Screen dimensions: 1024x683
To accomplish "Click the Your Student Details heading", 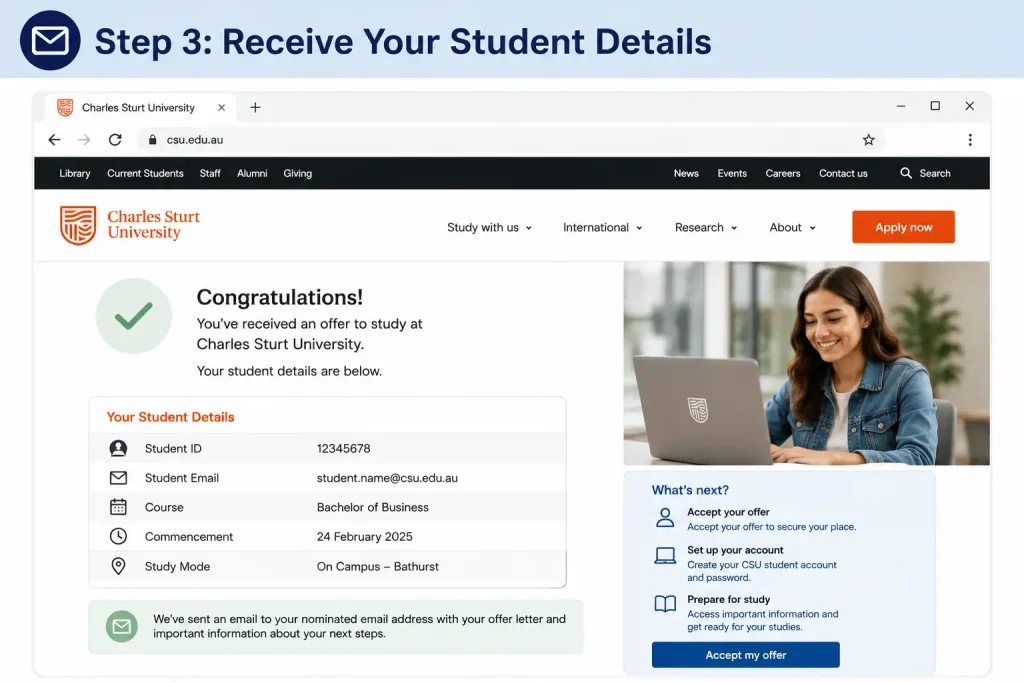I will click(170, 417).
